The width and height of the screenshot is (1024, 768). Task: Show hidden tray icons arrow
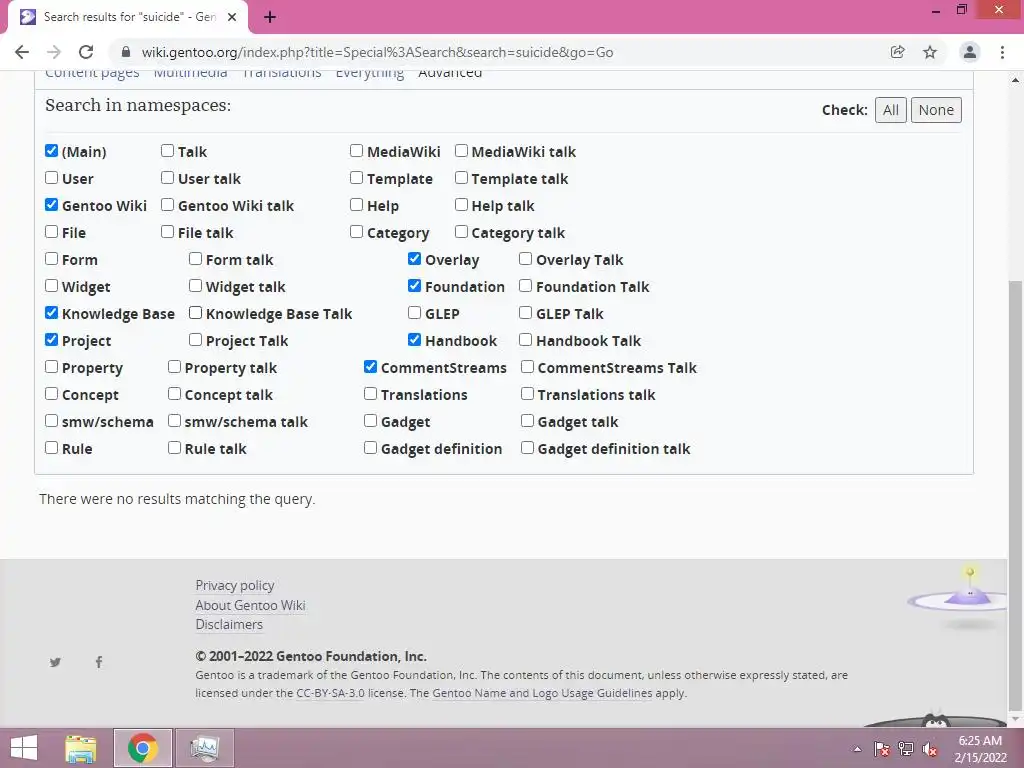[857, 749]
